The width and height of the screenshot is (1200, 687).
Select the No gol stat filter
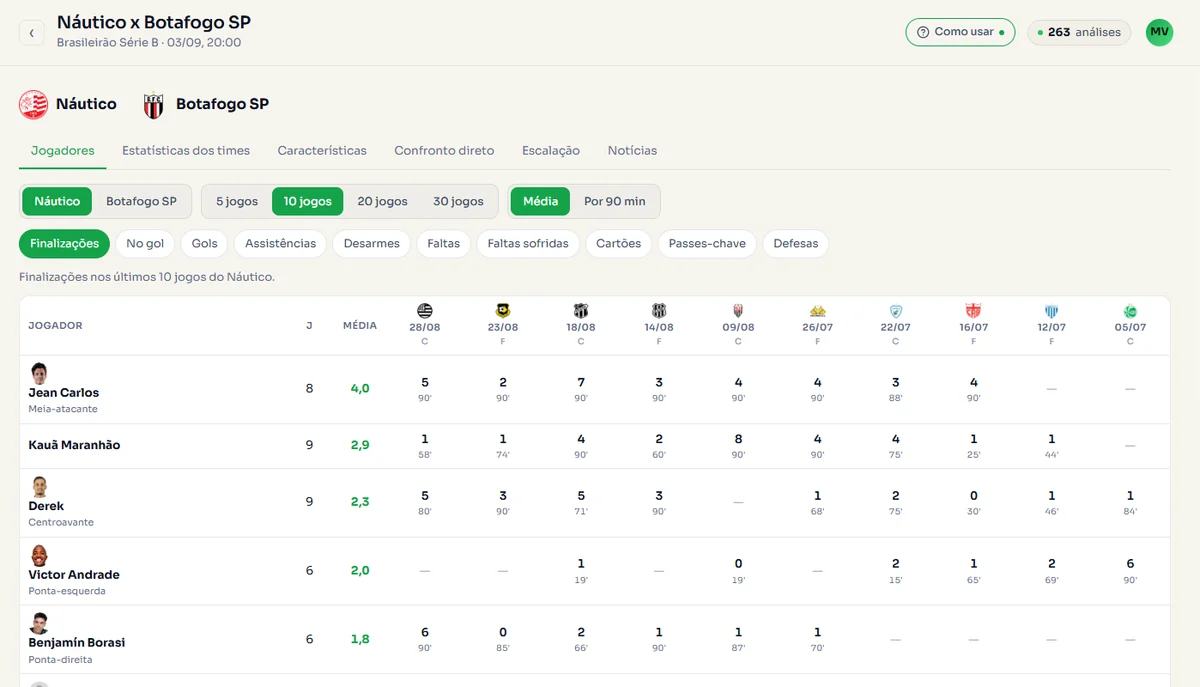click(x=146, y=243)
